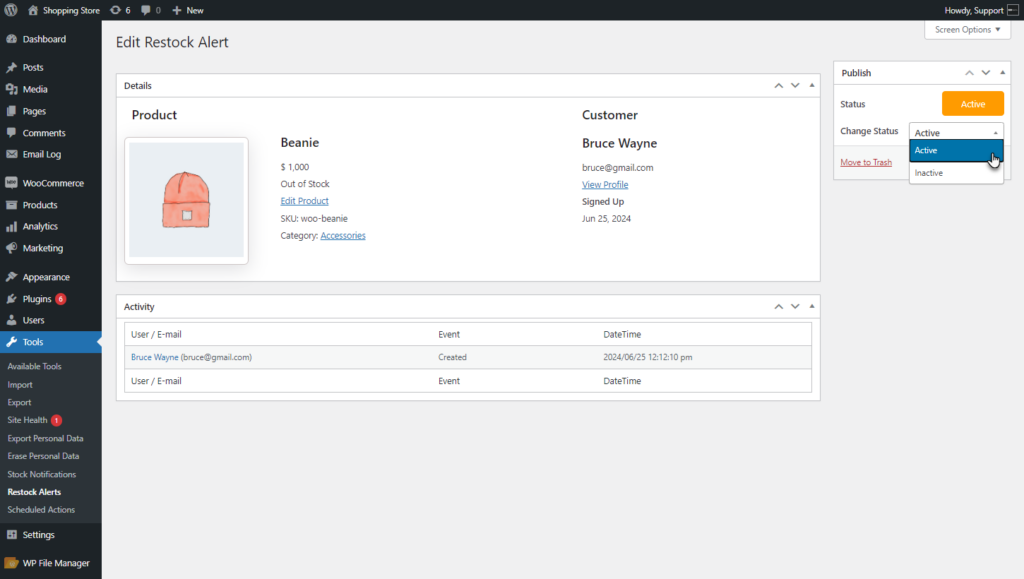
Task: Open Scheduled Actions submenu item
Action: coord(41,509)
